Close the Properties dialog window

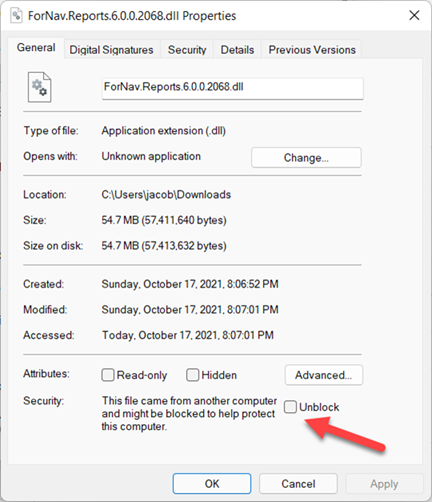414,15
